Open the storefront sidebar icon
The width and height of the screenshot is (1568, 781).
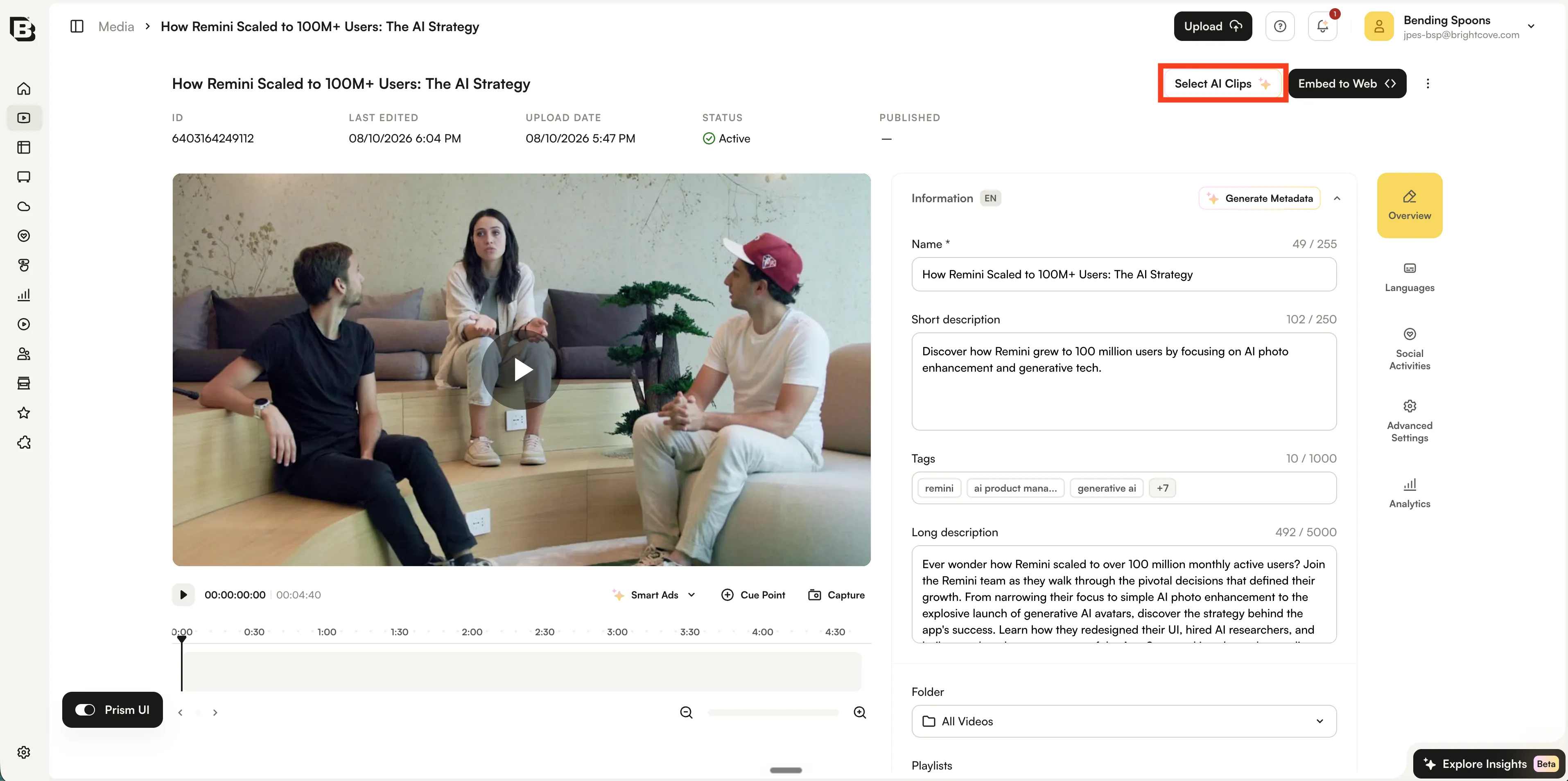coord(24,384)
